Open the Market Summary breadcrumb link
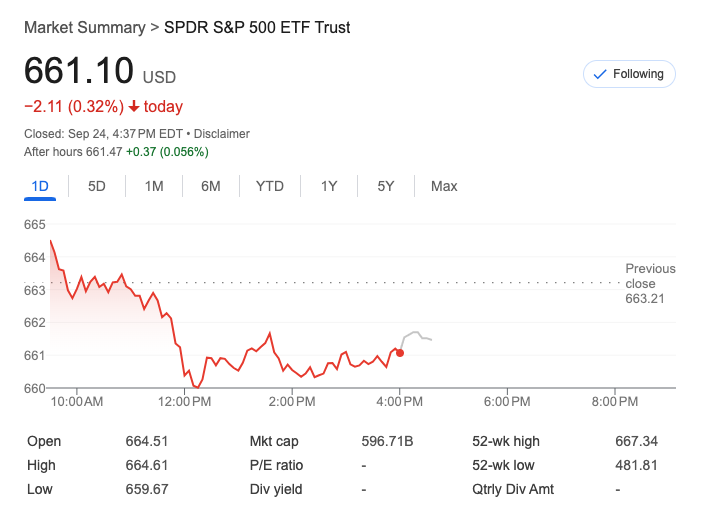Image resolution: width=704 pixels, height=514 pixels. pos(84,28)
